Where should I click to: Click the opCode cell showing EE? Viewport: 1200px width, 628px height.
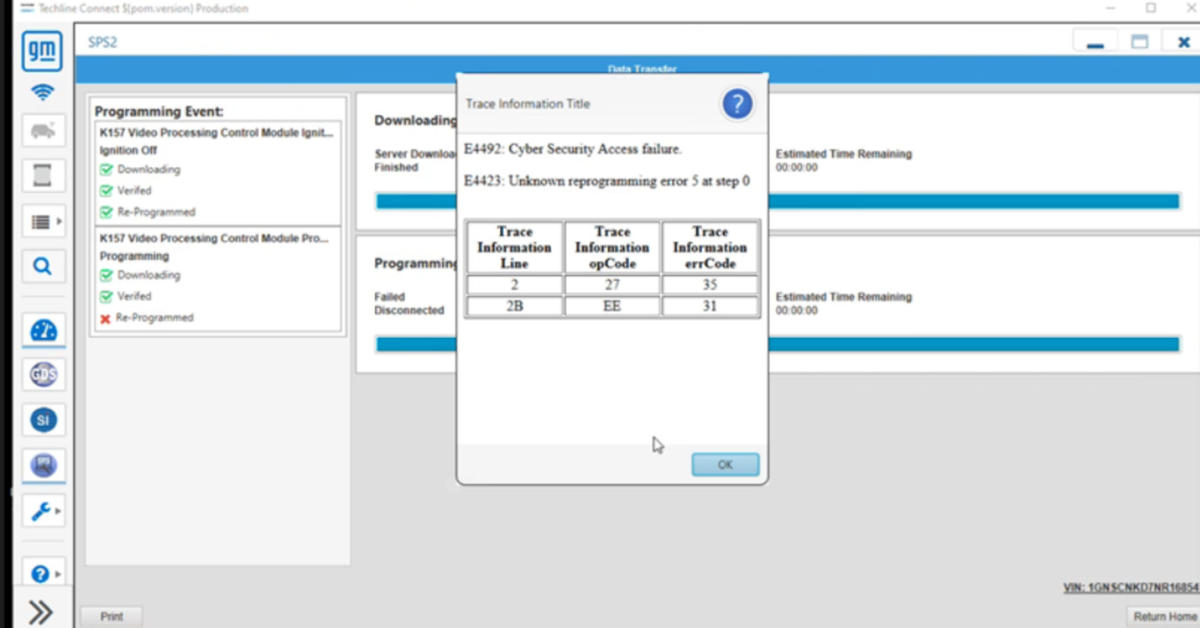pos(612,306)
